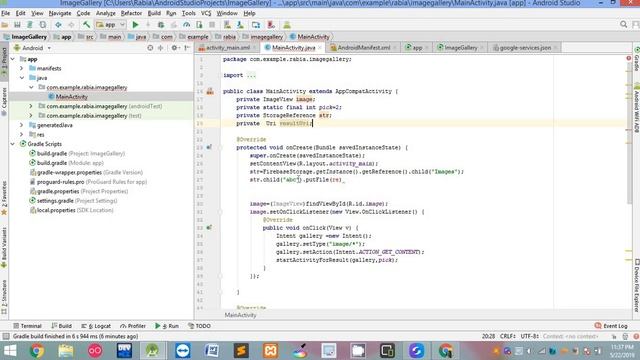640x360 pixels.
Task: Expand the androidTest package node
Action: [x=31, y=106]
